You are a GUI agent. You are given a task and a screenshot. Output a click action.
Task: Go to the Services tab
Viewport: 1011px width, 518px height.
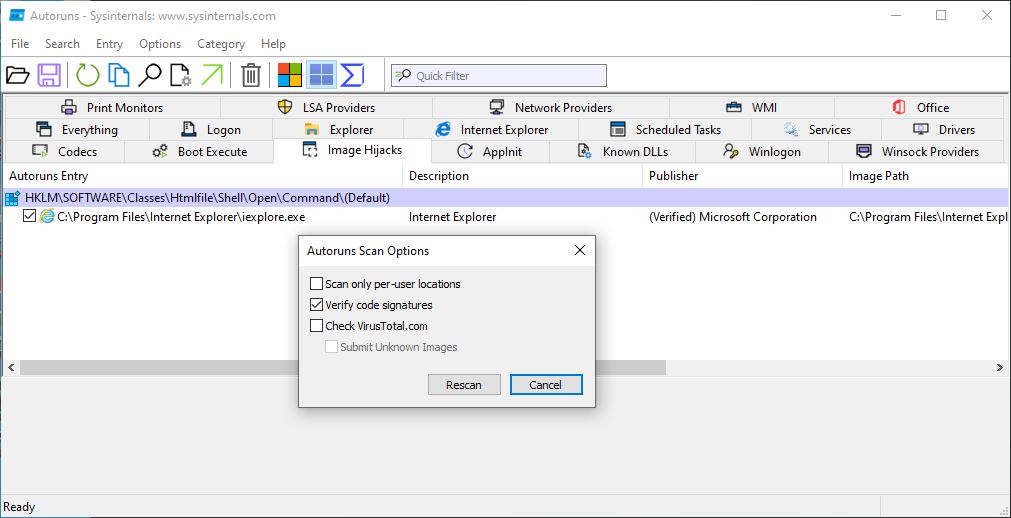click(x=817, y=130)
